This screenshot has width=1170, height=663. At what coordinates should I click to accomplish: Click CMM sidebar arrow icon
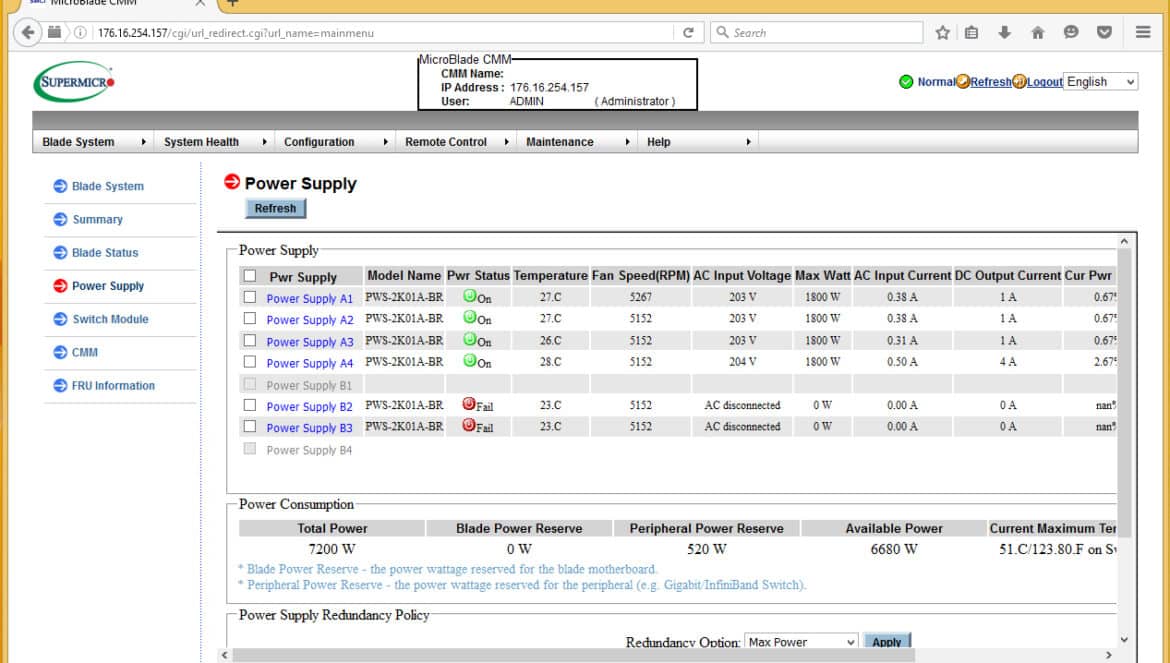pyautogui.click(x=60, y=352)
